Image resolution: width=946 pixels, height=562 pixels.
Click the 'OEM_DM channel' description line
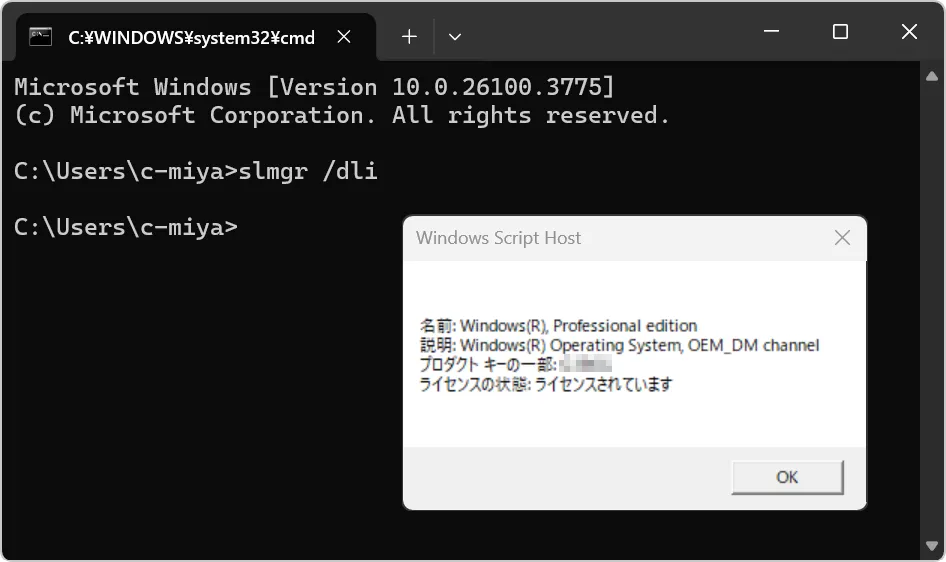pos(620,345)
